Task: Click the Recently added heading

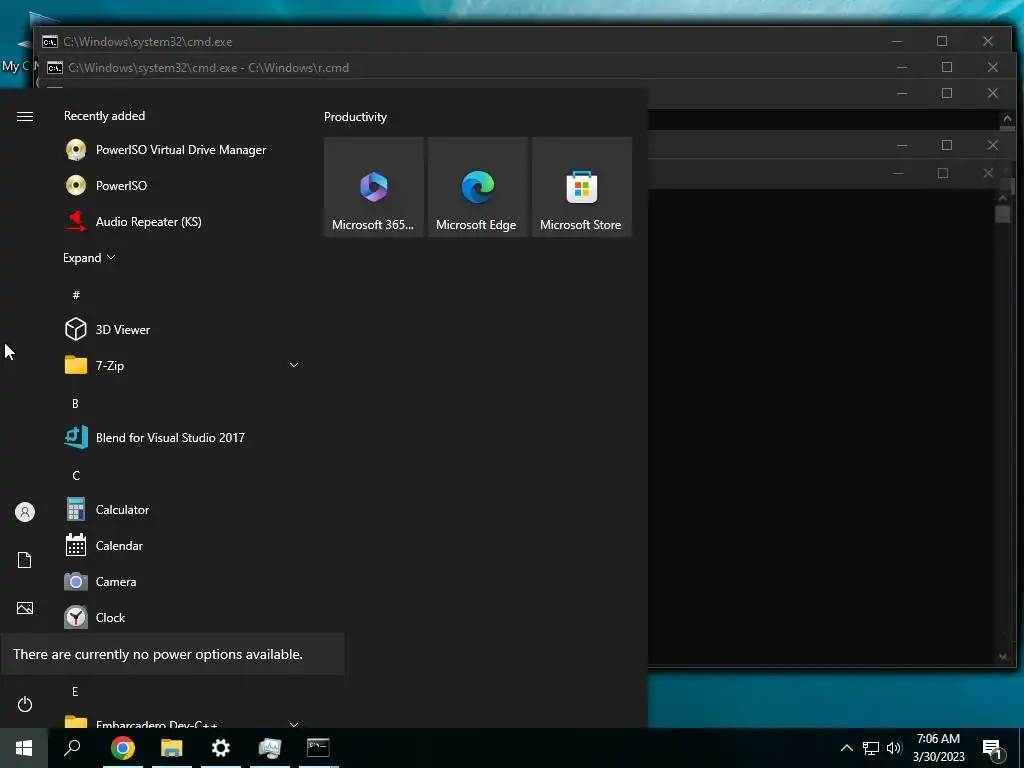Action: (x=104, y=116)
